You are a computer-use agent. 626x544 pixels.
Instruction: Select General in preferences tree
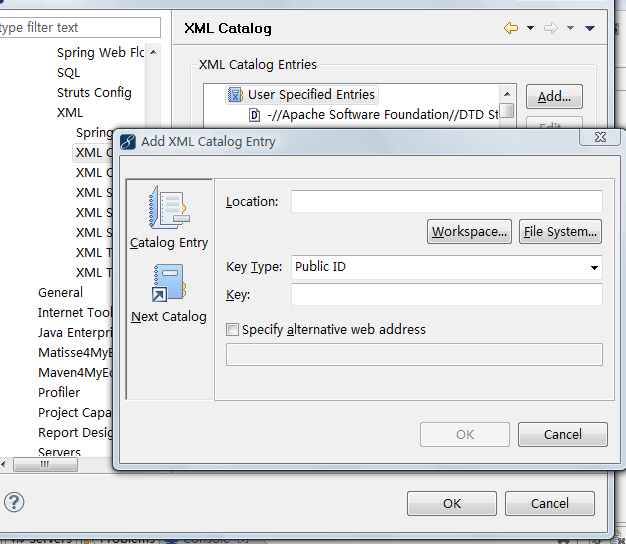pos(60,293)
